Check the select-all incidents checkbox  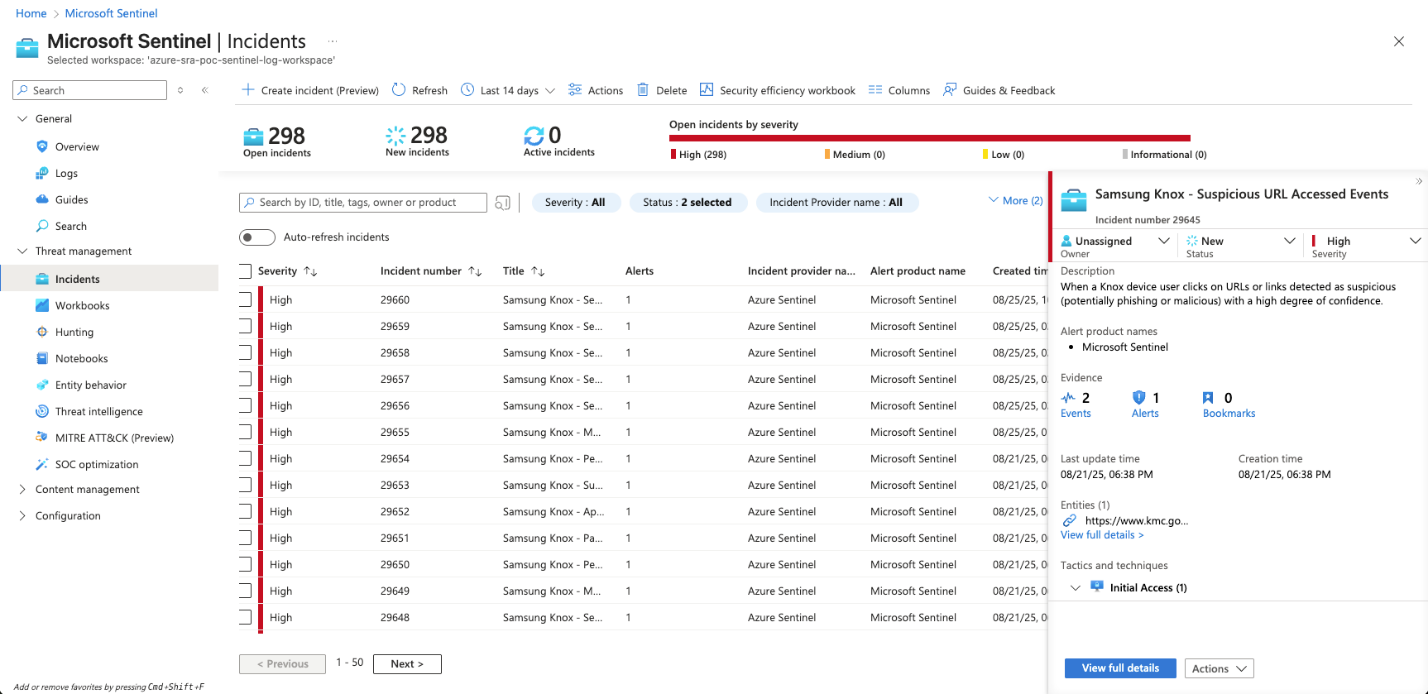243,271
